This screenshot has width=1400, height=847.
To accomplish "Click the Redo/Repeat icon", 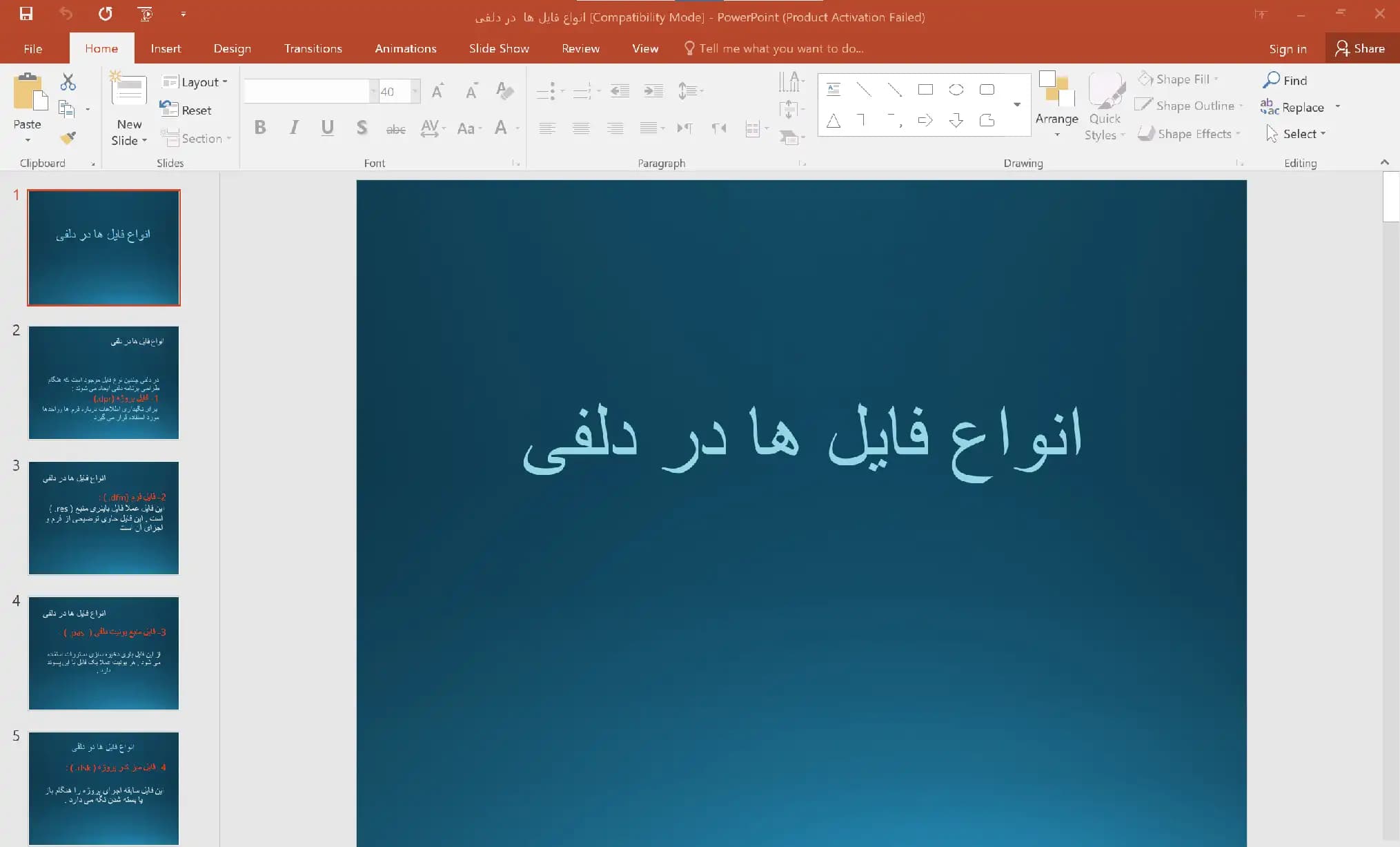I will (105, 14).
